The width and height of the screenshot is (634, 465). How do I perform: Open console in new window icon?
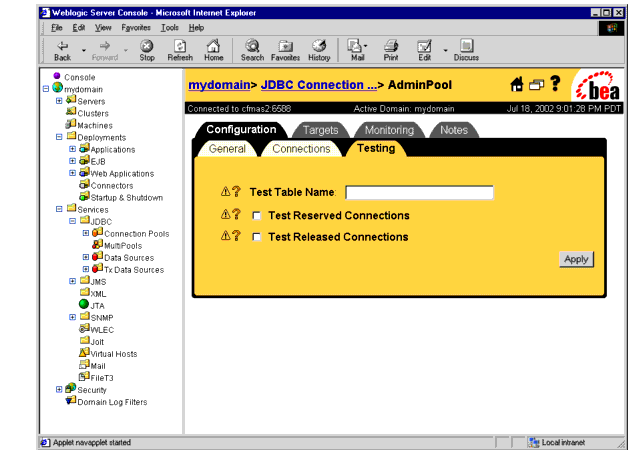(537, 85)
